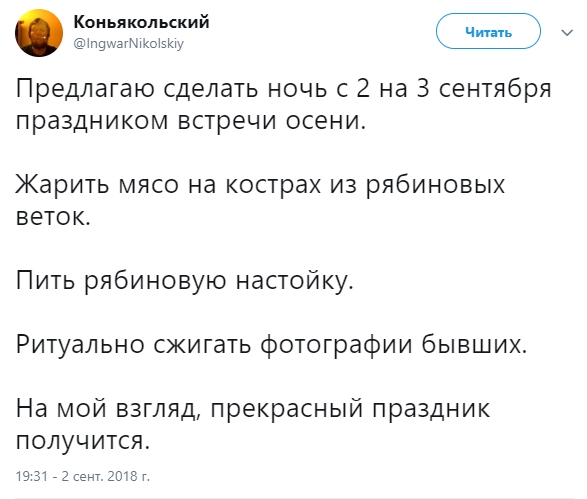This screenshot has height=499, width=587.
Task: Click the phrase 'На мой взгляд,'
Action: click(107, 408)
